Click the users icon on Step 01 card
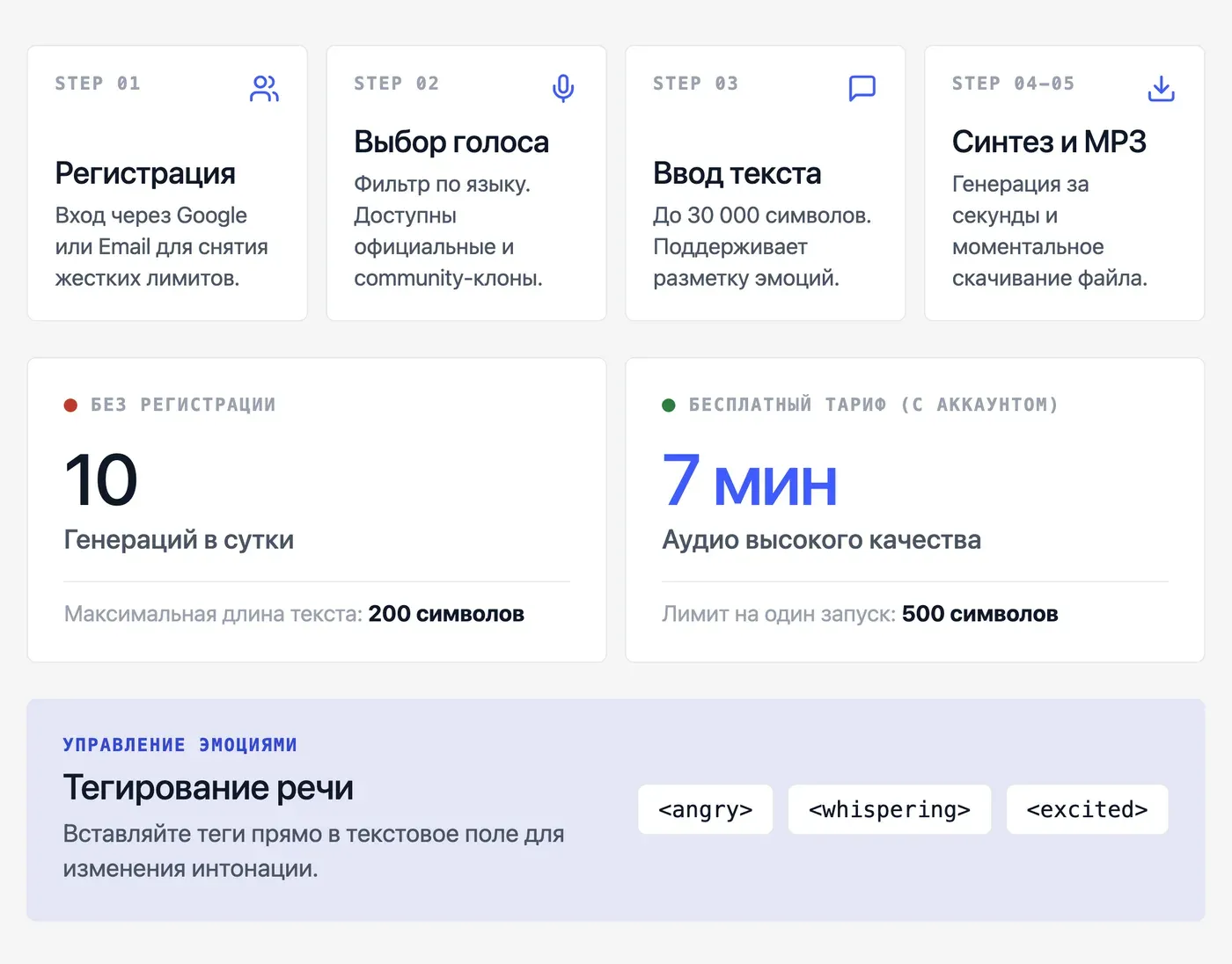The width and height of the screenshot is (1232, 964). (264, 88)
